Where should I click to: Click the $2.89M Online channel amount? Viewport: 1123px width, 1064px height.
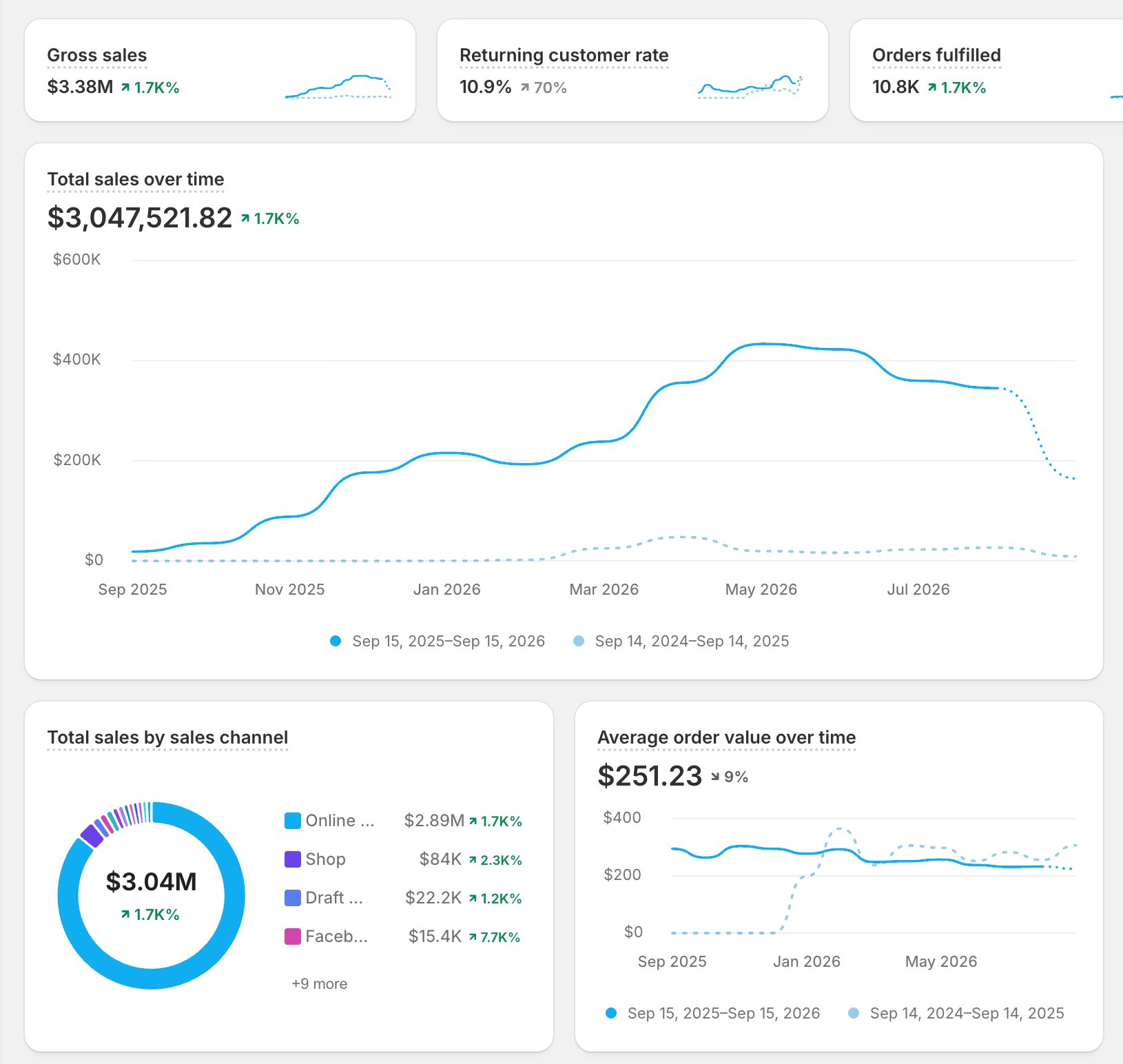(434, 821)
